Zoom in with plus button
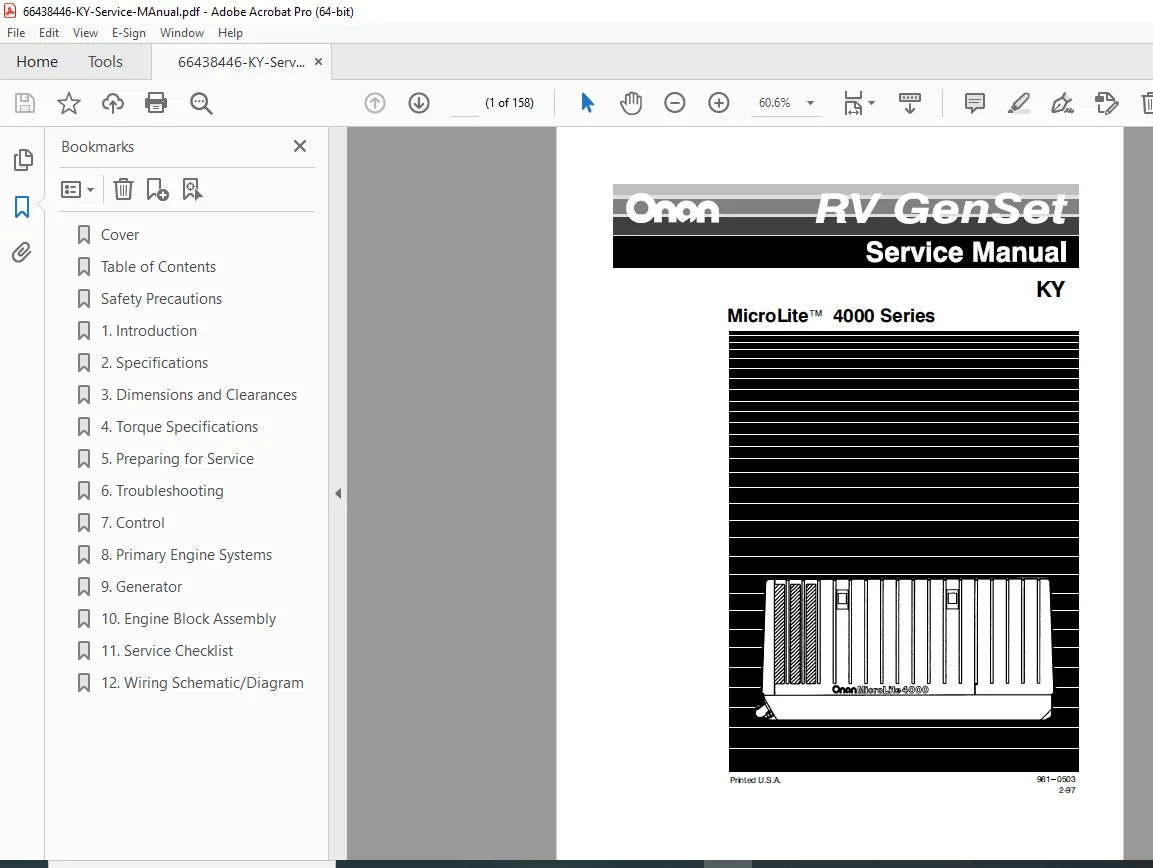The height and width of the screenshot is (868, 1153). click(718, 103)
